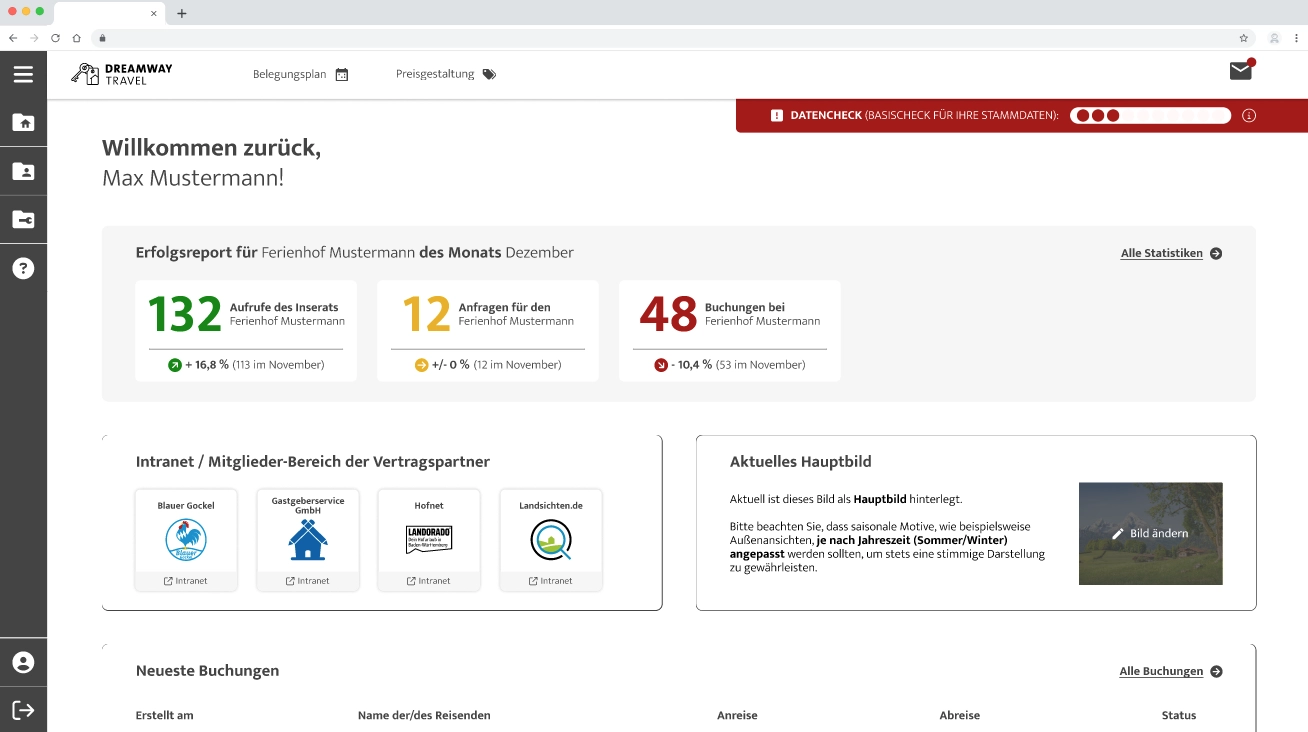
Task: Open the mail envelope with notification
Action: point(1241,71)
